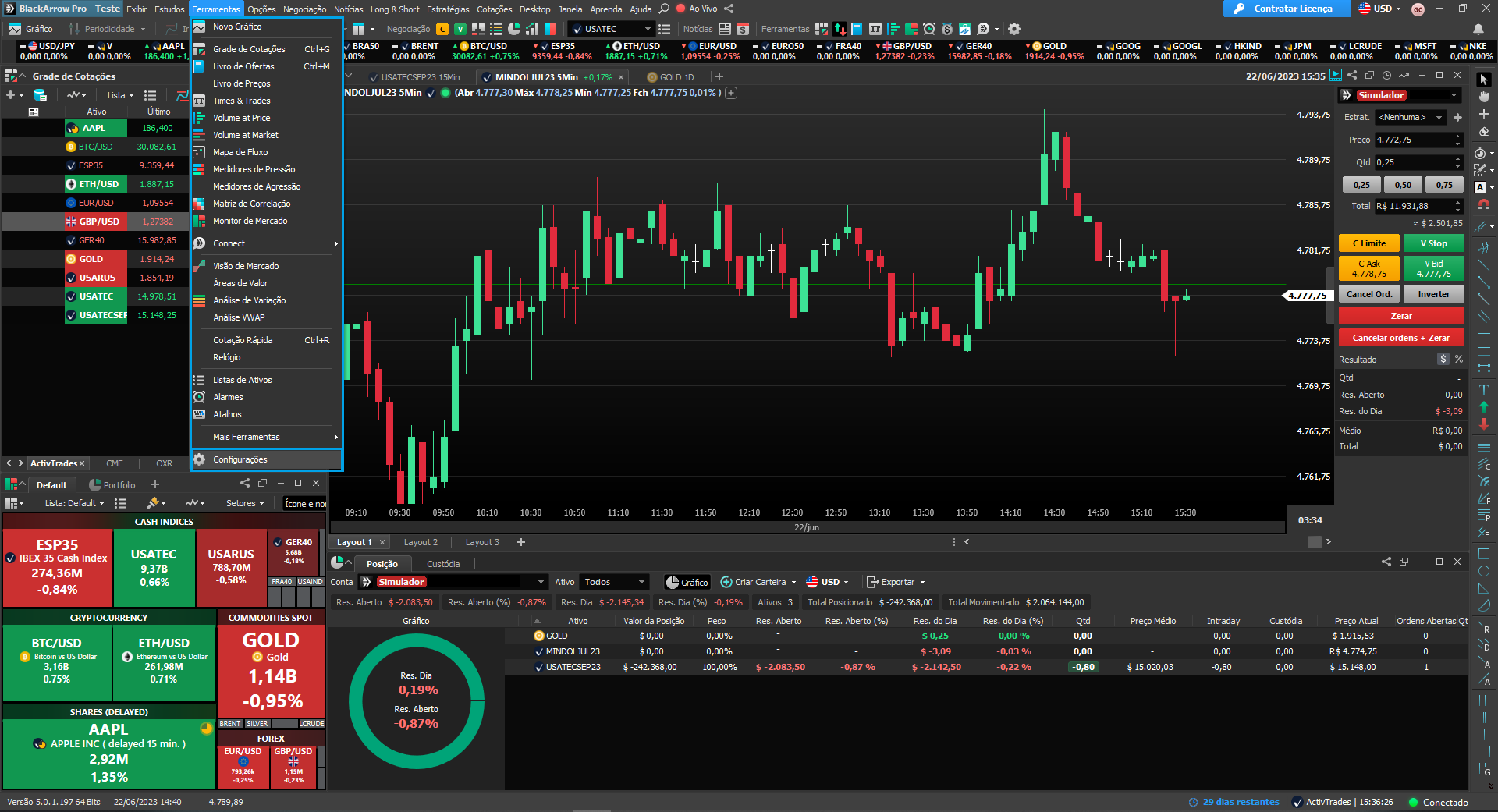Toggle the red magnet snap tool
This screenshot has height=812, width=1498.
tap(1483, 205)
